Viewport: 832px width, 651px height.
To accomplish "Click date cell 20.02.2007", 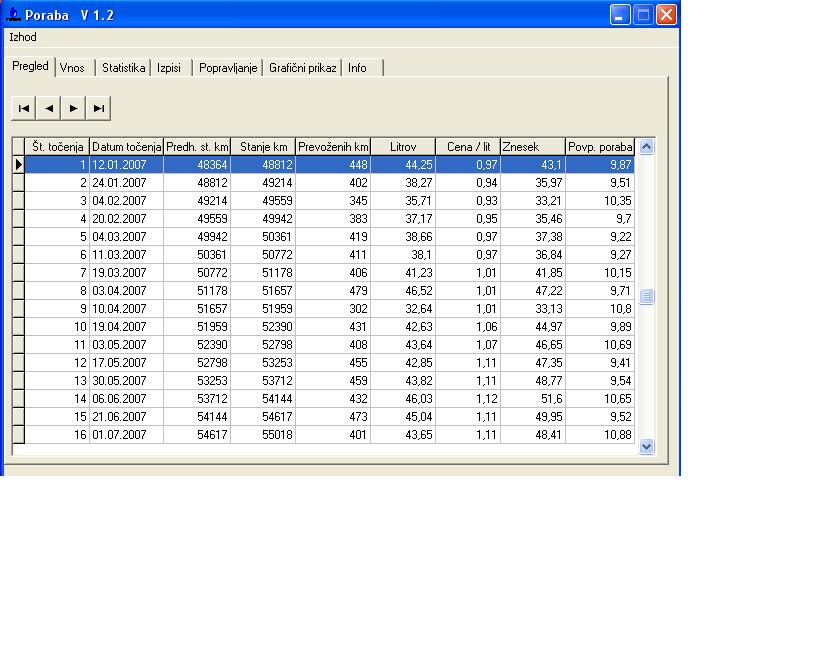I will [126, 219].
